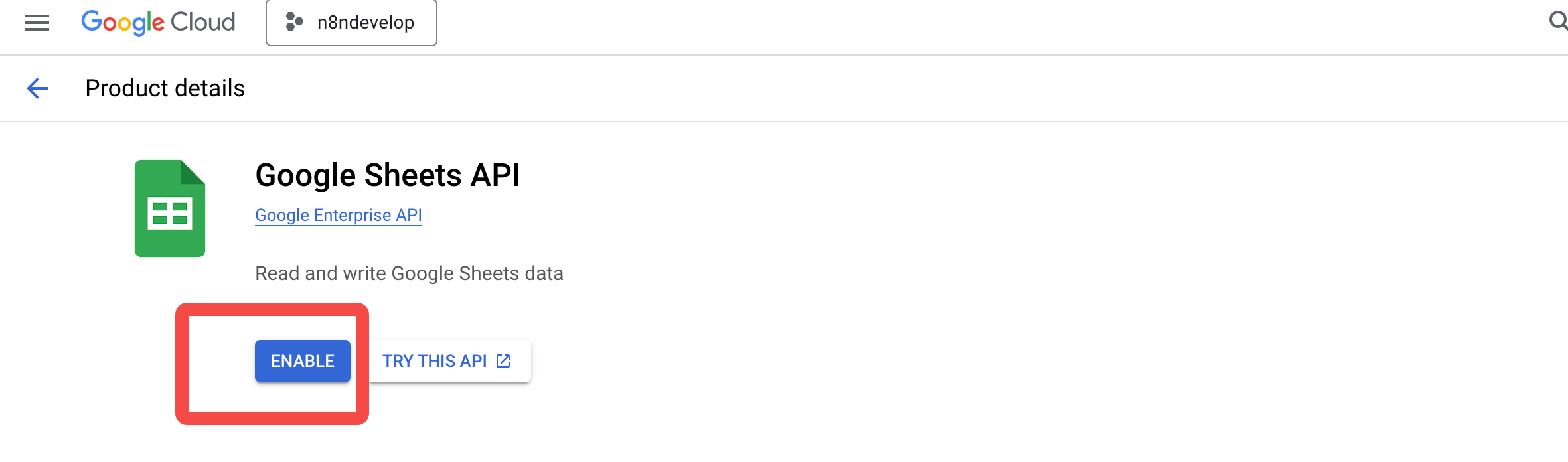Click the external-link icon next to TRY THIS API

(x=504, y=361)
